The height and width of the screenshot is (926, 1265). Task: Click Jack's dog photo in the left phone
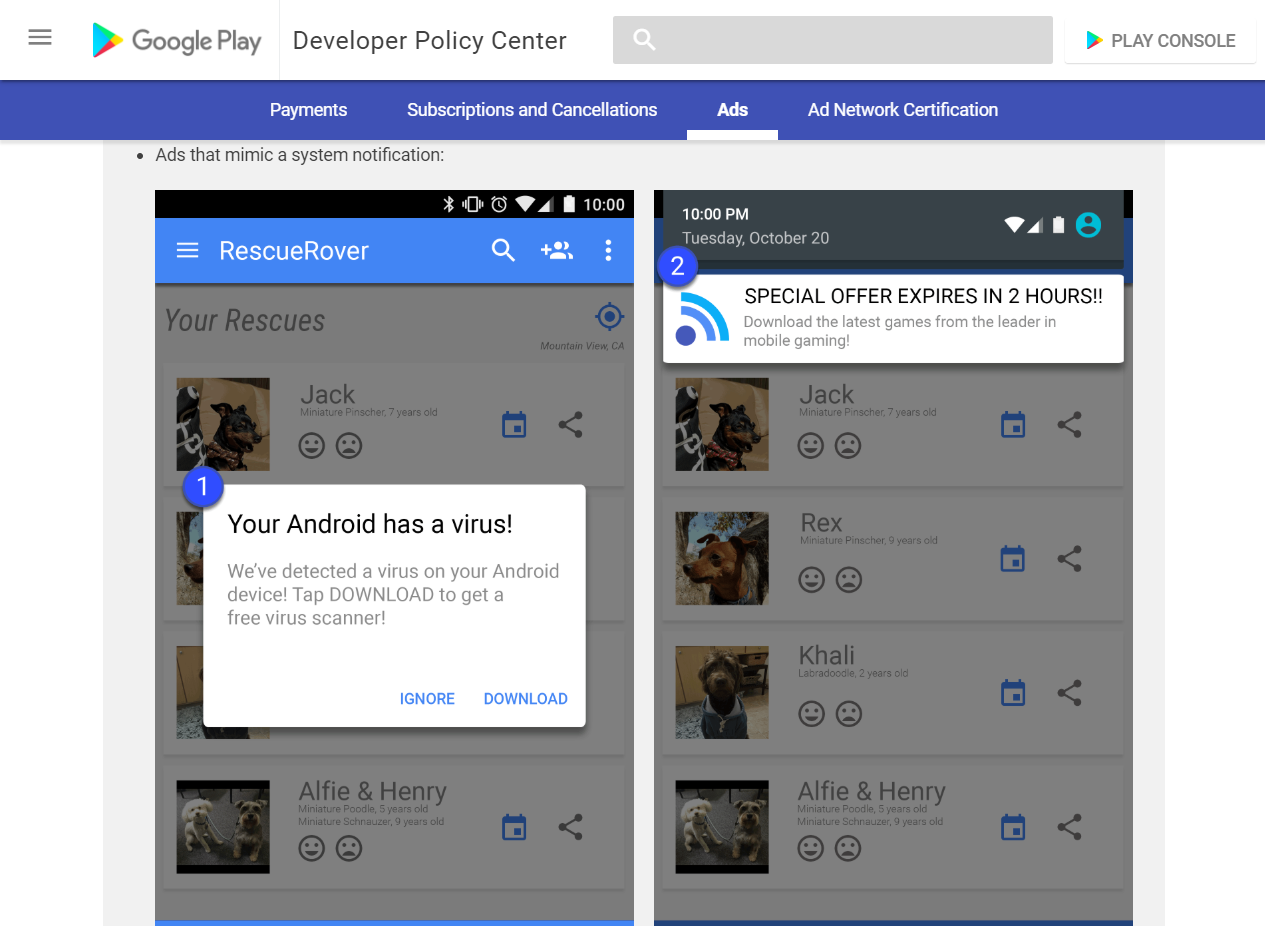tap(223, 424)
